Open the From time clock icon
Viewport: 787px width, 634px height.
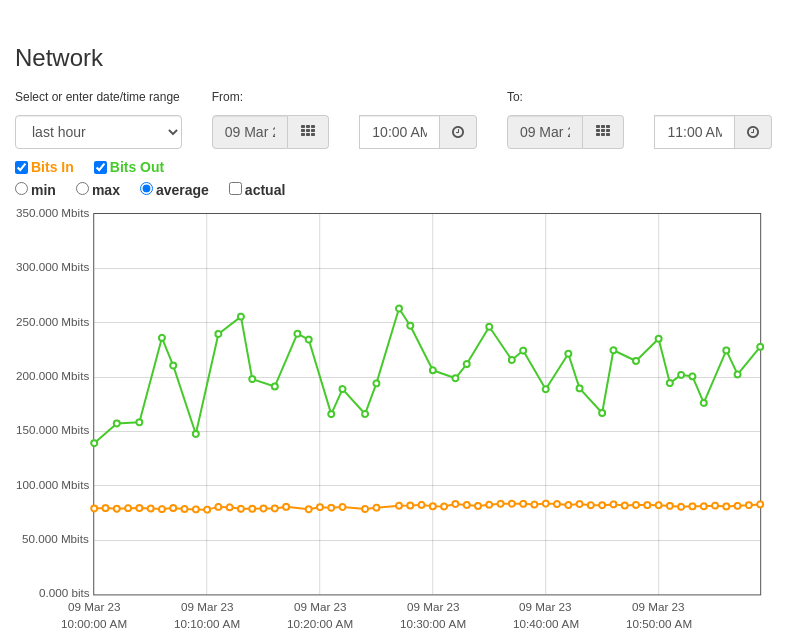click(x=458, y=132)
